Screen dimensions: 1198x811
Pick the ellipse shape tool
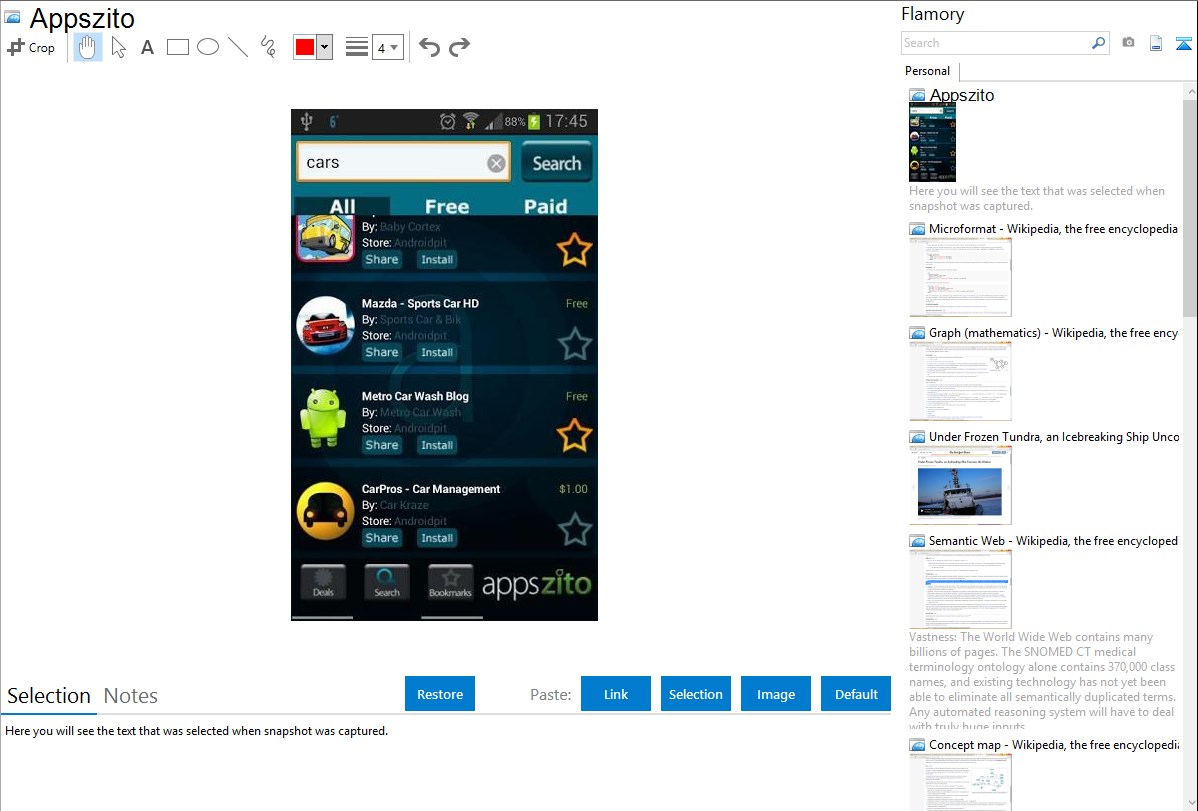(x=208, y=47)
